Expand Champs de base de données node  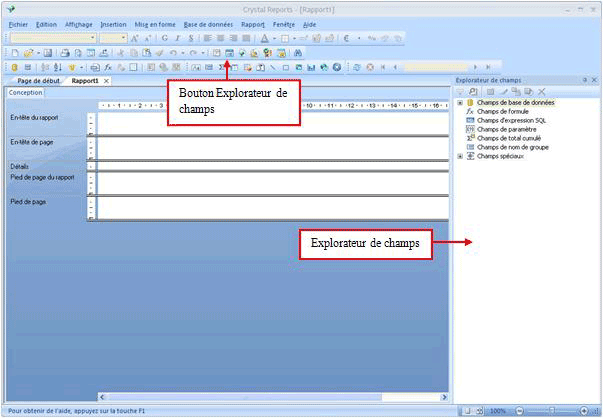pyautogui.click(x=459, y=102)
